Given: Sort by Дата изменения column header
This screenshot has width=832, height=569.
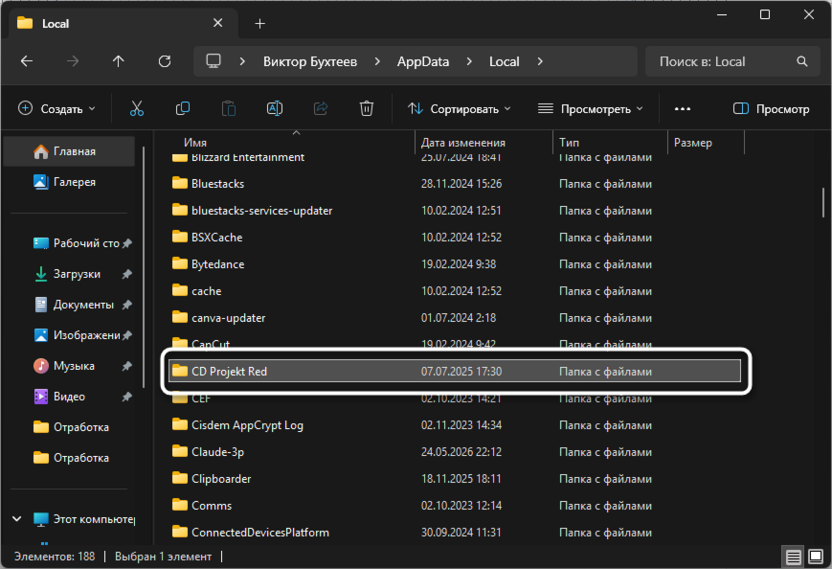Looking at the screenshot, I should 483,142.
